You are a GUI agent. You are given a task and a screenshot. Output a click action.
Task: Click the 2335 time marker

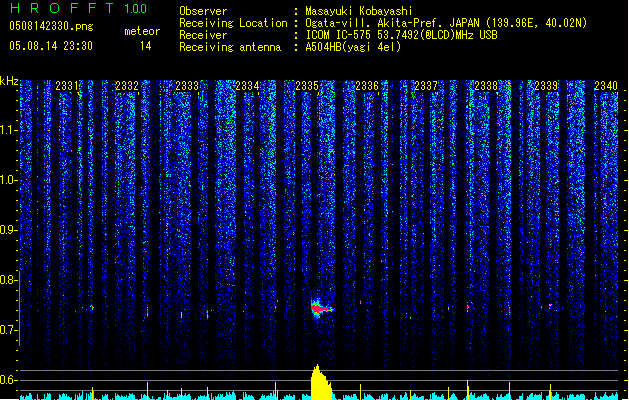point(307,86)
